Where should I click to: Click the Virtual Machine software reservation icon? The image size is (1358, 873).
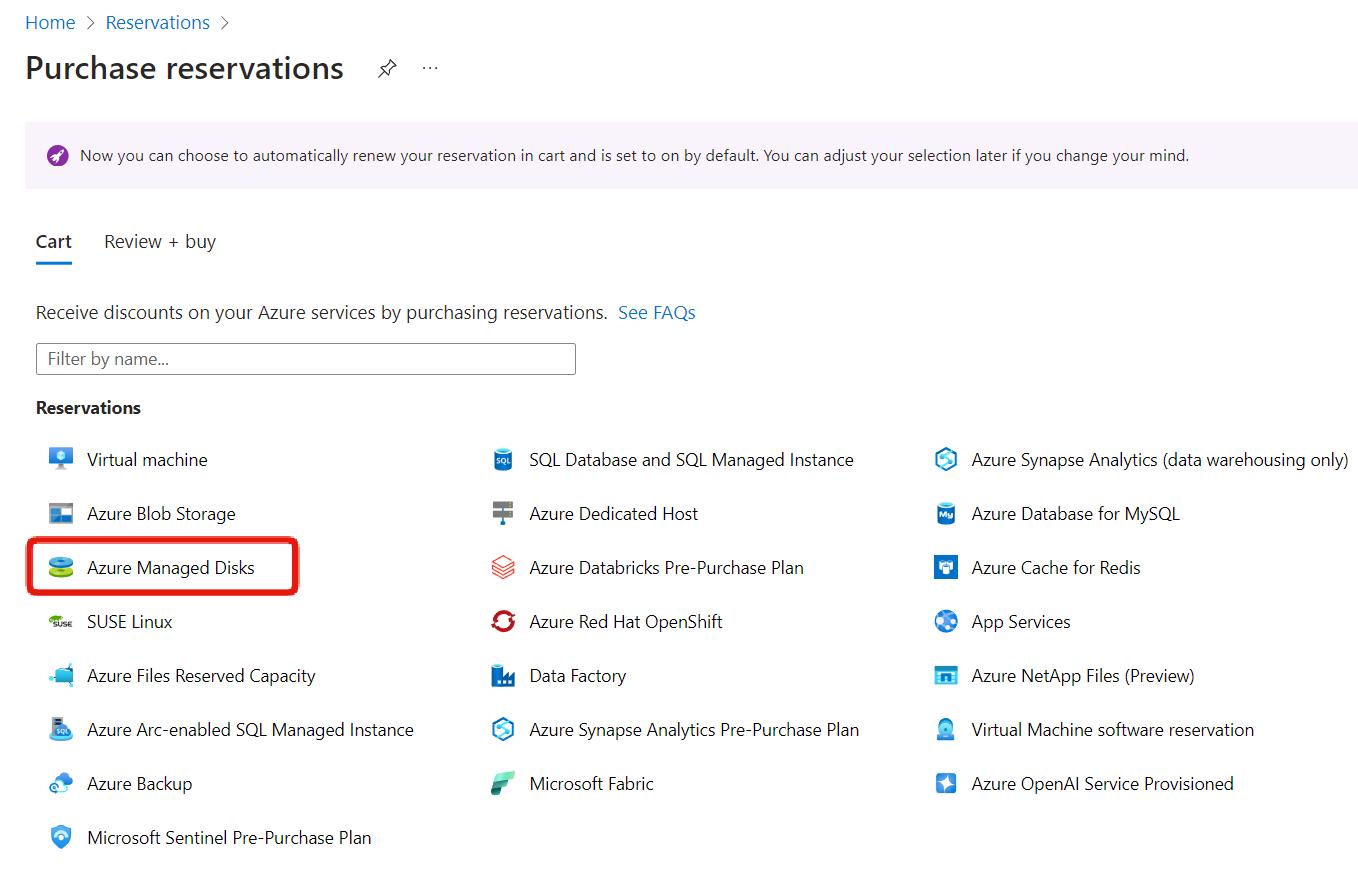[946, 729]
